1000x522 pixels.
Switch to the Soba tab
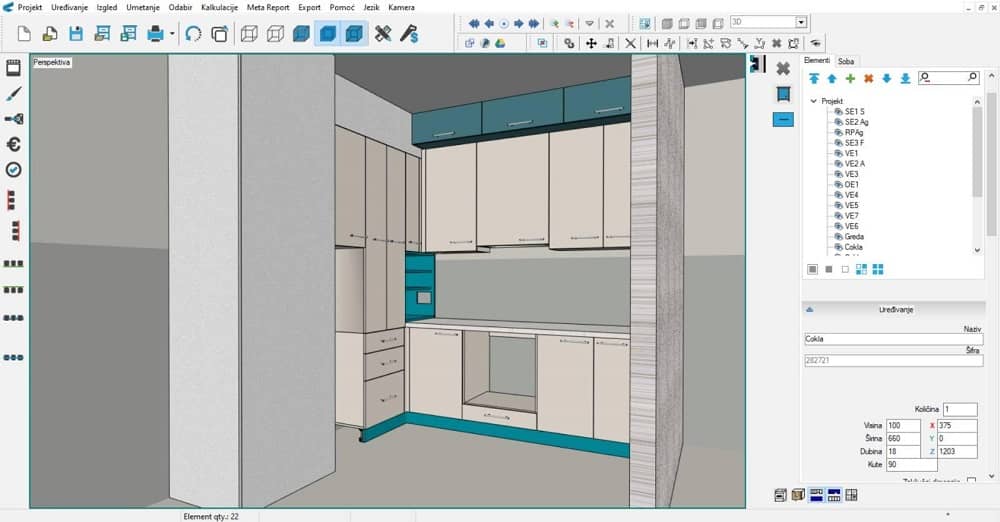tap(846, 61)
